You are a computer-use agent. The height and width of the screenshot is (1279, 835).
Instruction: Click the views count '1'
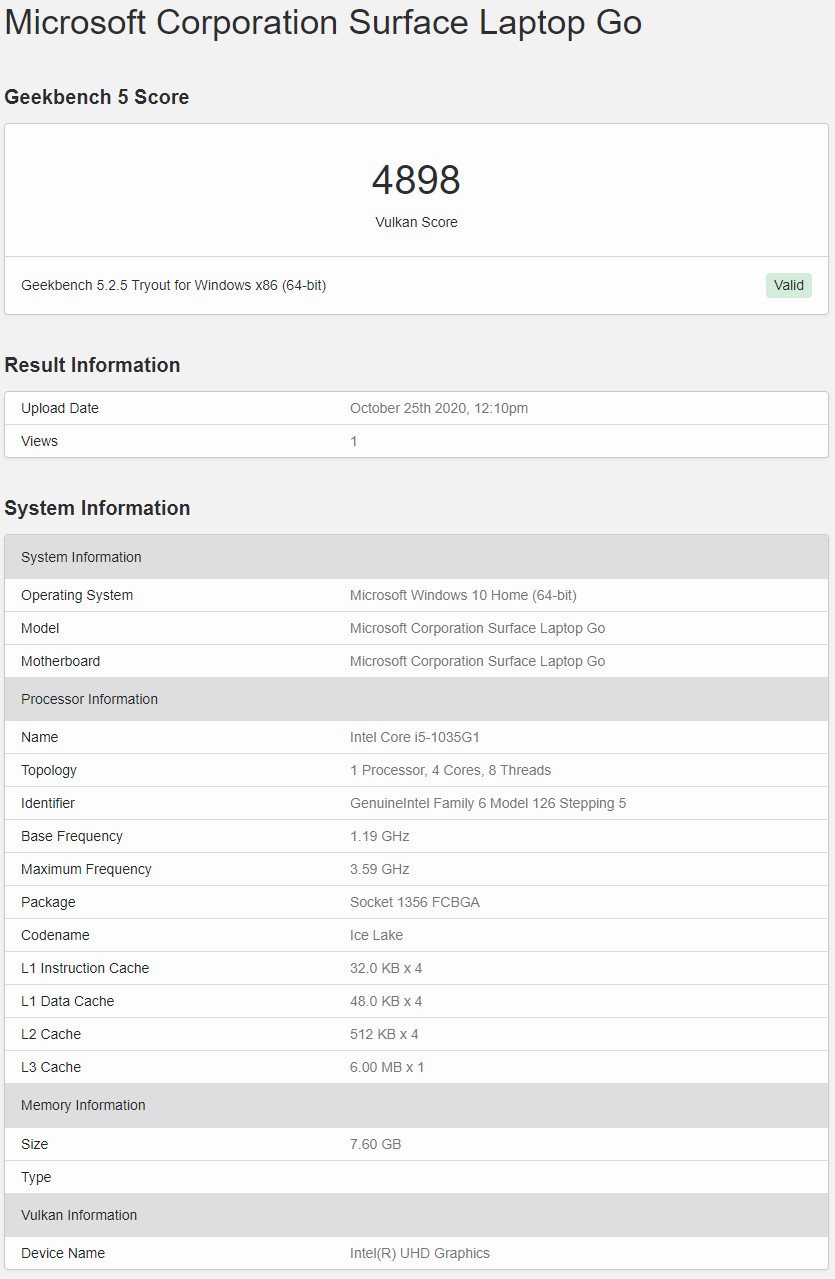(354, 441)
